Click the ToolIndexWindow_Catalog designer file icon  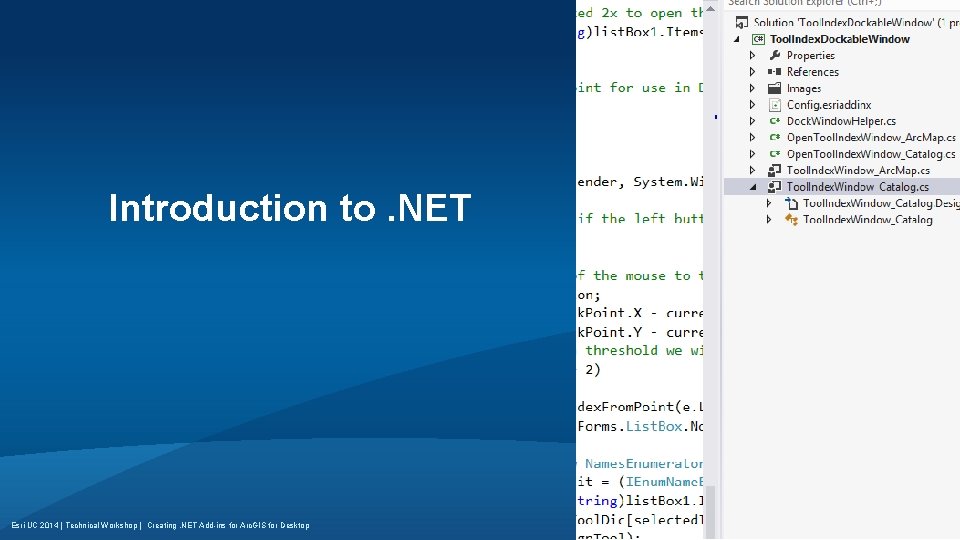tap(791, 203)
